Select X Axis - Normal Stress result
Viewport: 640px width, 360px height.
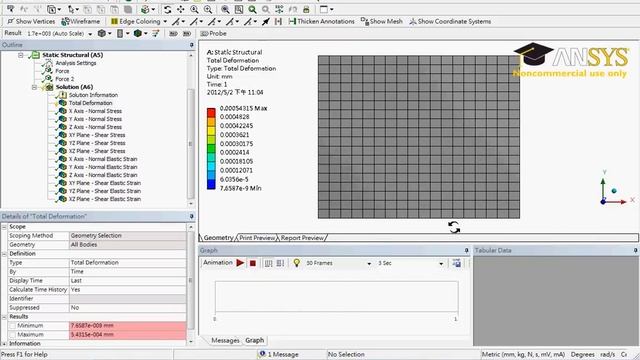click(x=95, y=111)
